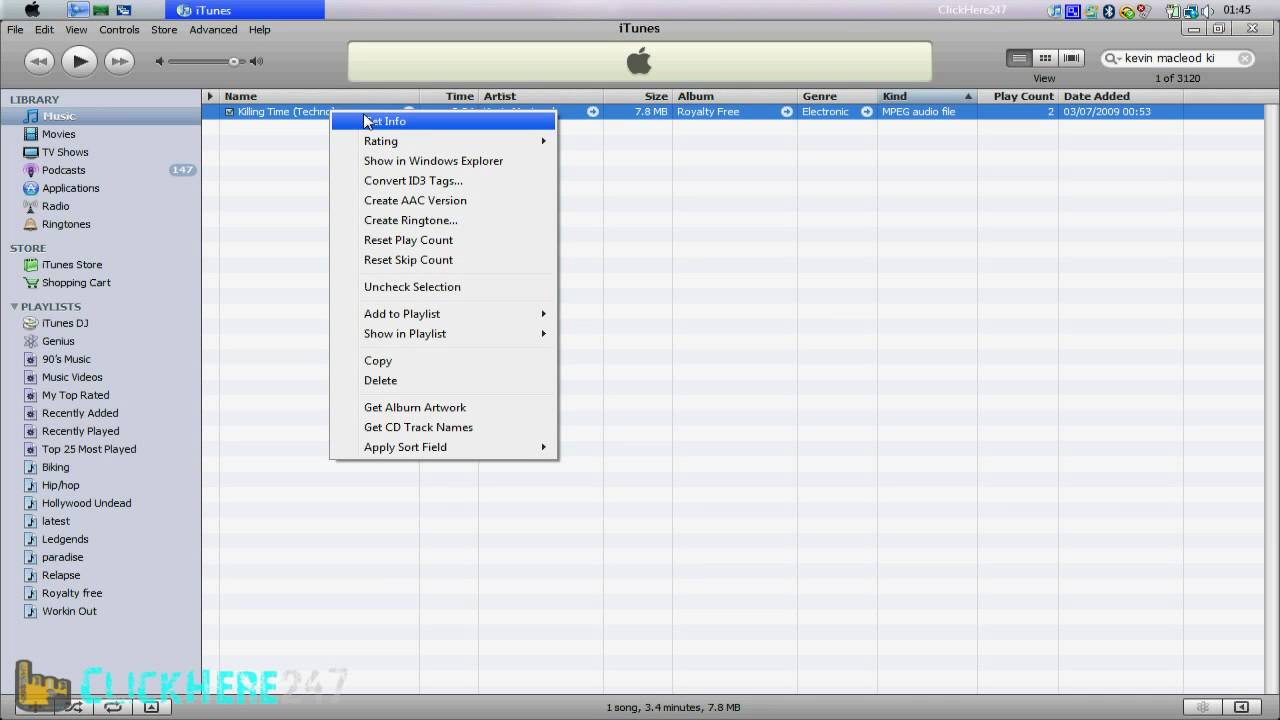Switch to Cover Flow view
Screen dimensions: 1280x720
(x=1071, y=58)
